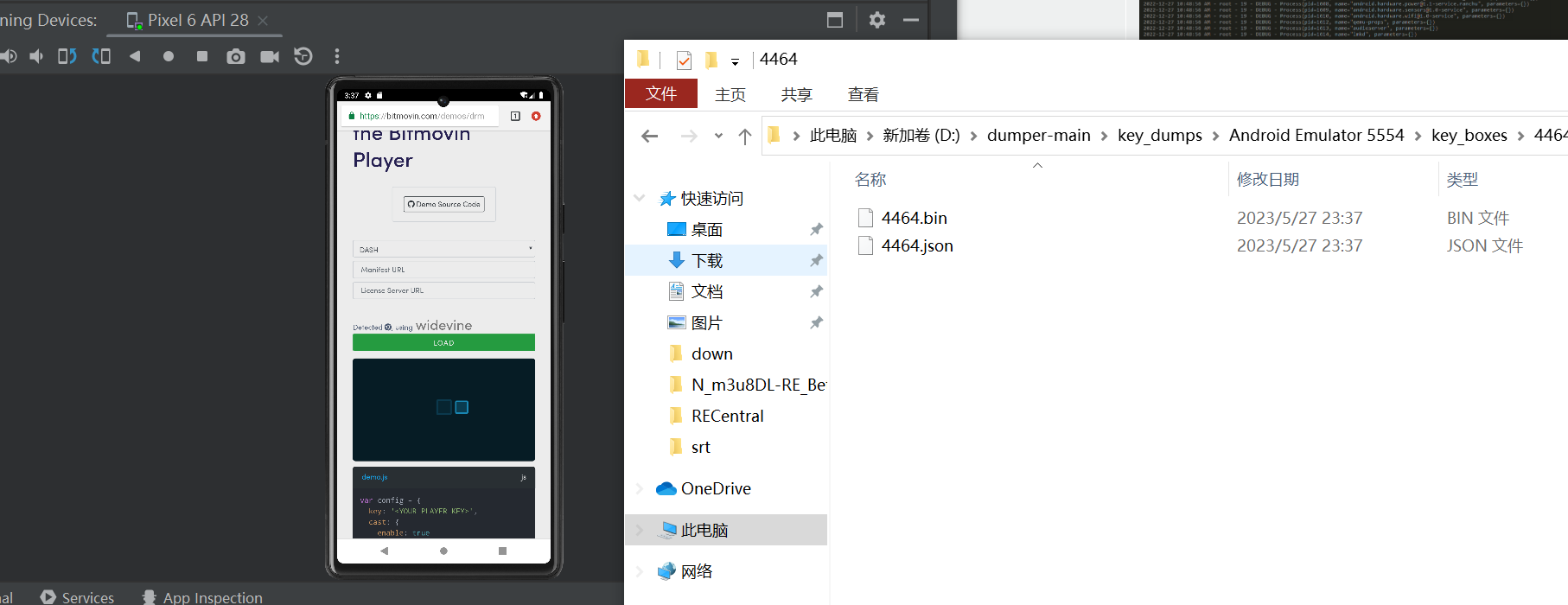
Task: Tap the Android back navigation triangle
Action: pyautogui.click(x=384, y=551)
